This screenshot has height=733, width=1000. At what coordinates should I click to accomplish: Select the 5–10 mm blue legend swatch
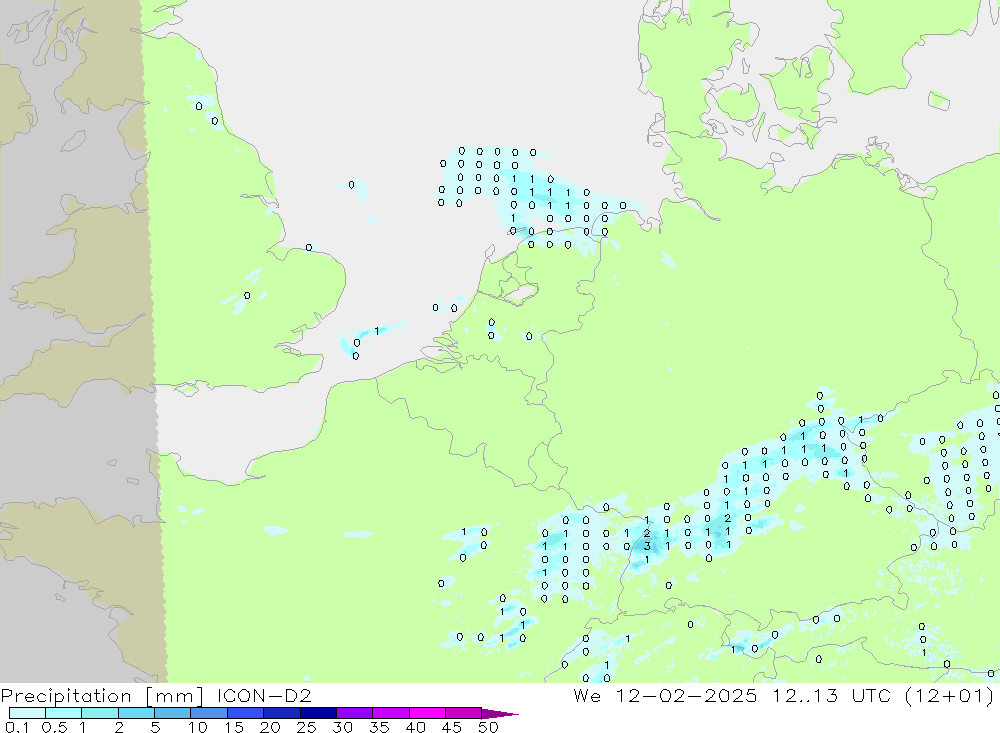pyautogui.click(x=172, y=713)
